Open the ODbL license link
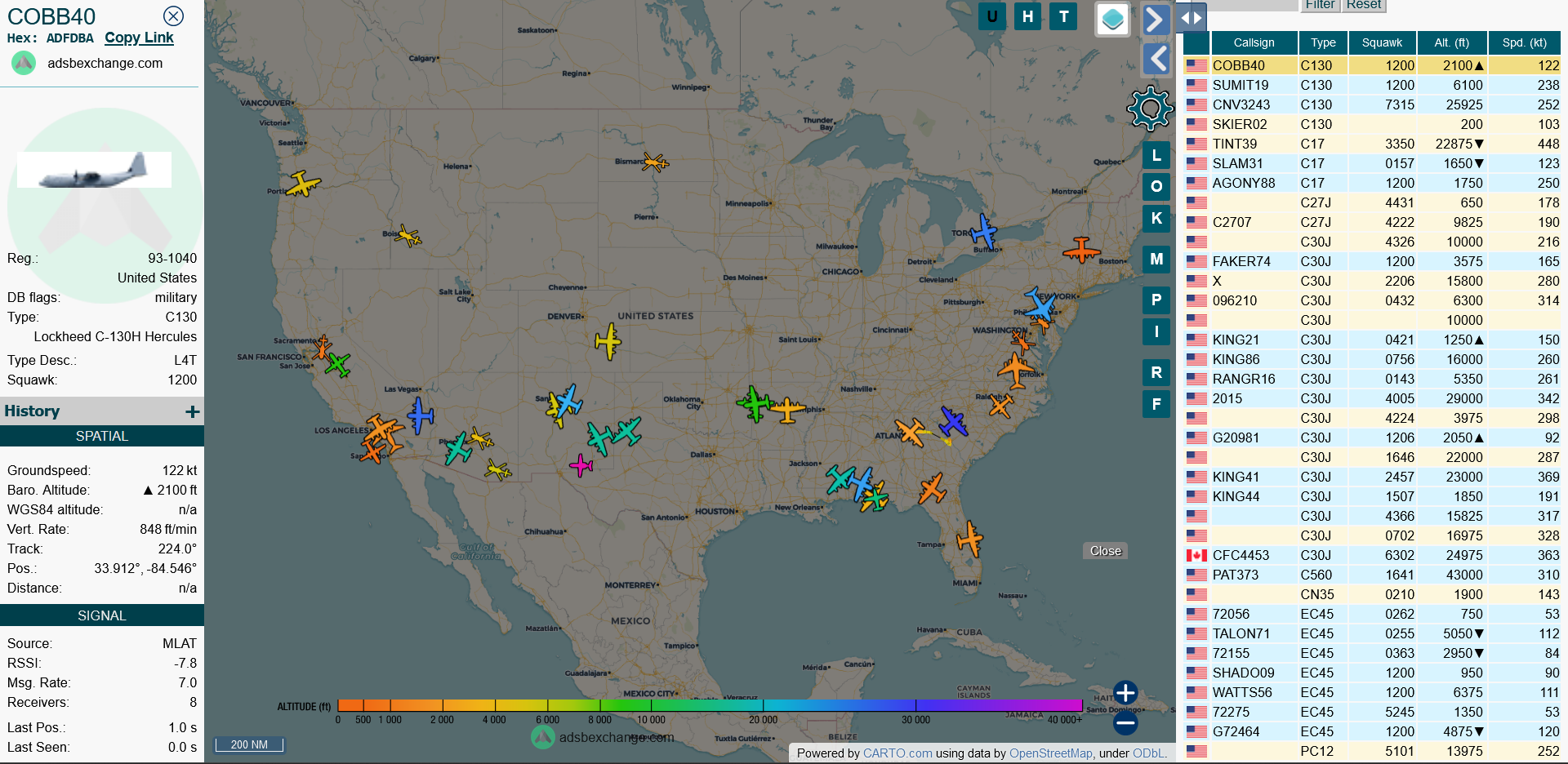This screenshot has width=1568, height=764. (x=1147, y=753)
